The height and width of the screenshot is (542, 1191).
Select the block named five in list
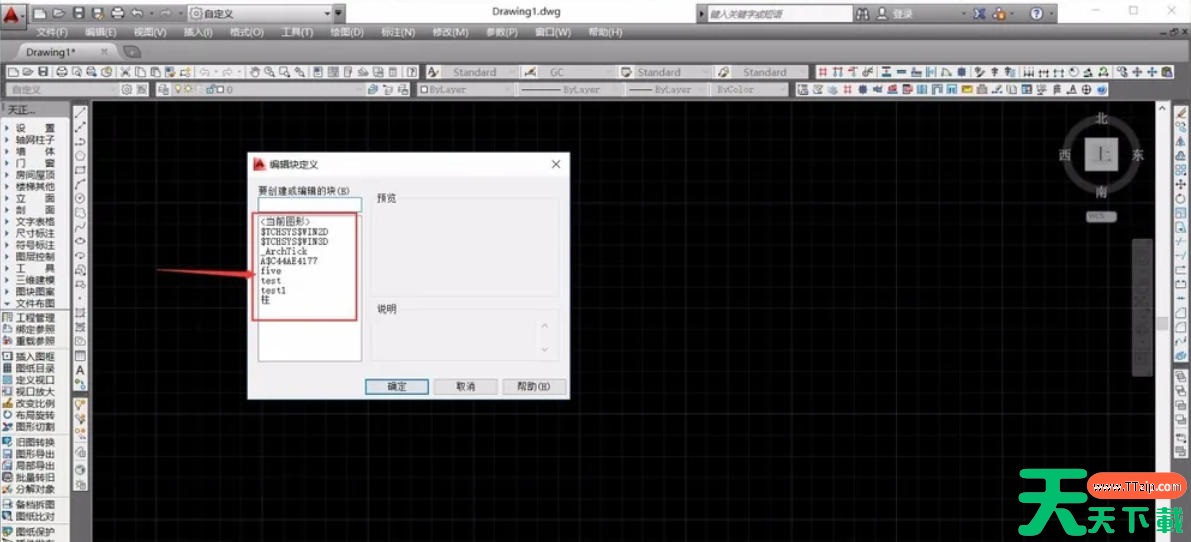[x=271, y=271]
